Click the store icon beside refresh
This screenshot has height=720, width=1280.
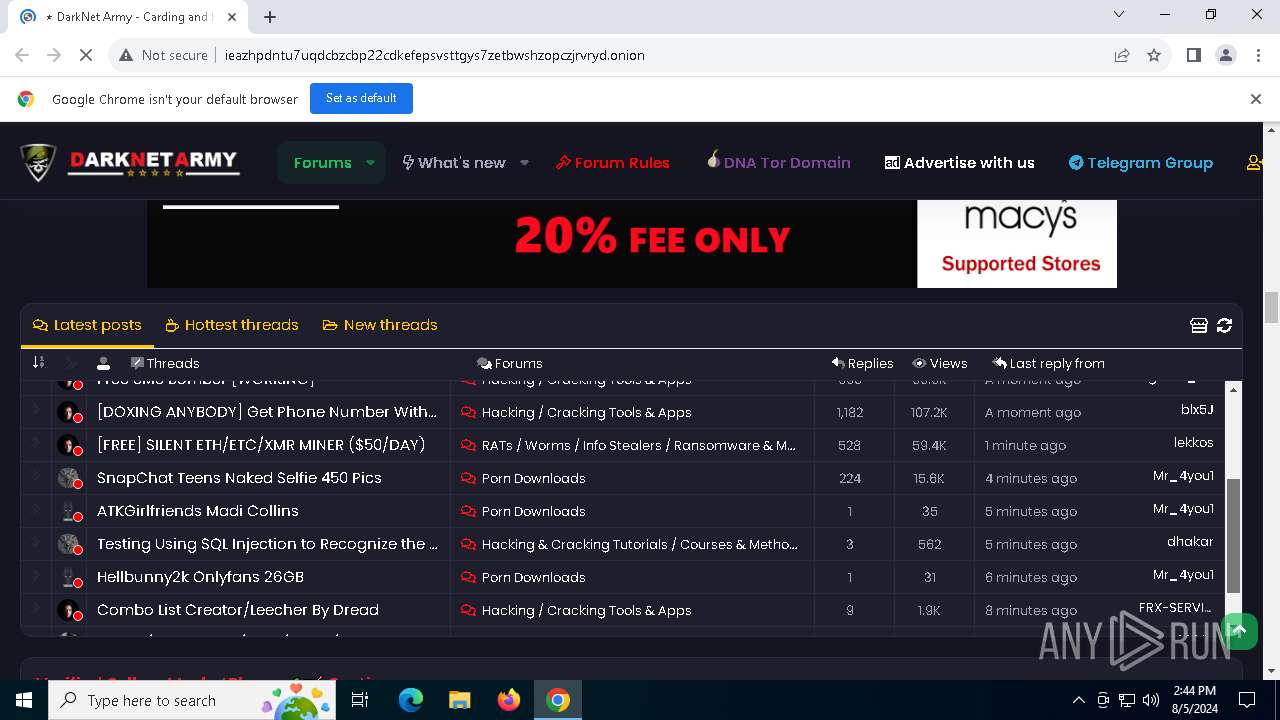tap(1199, 325)
